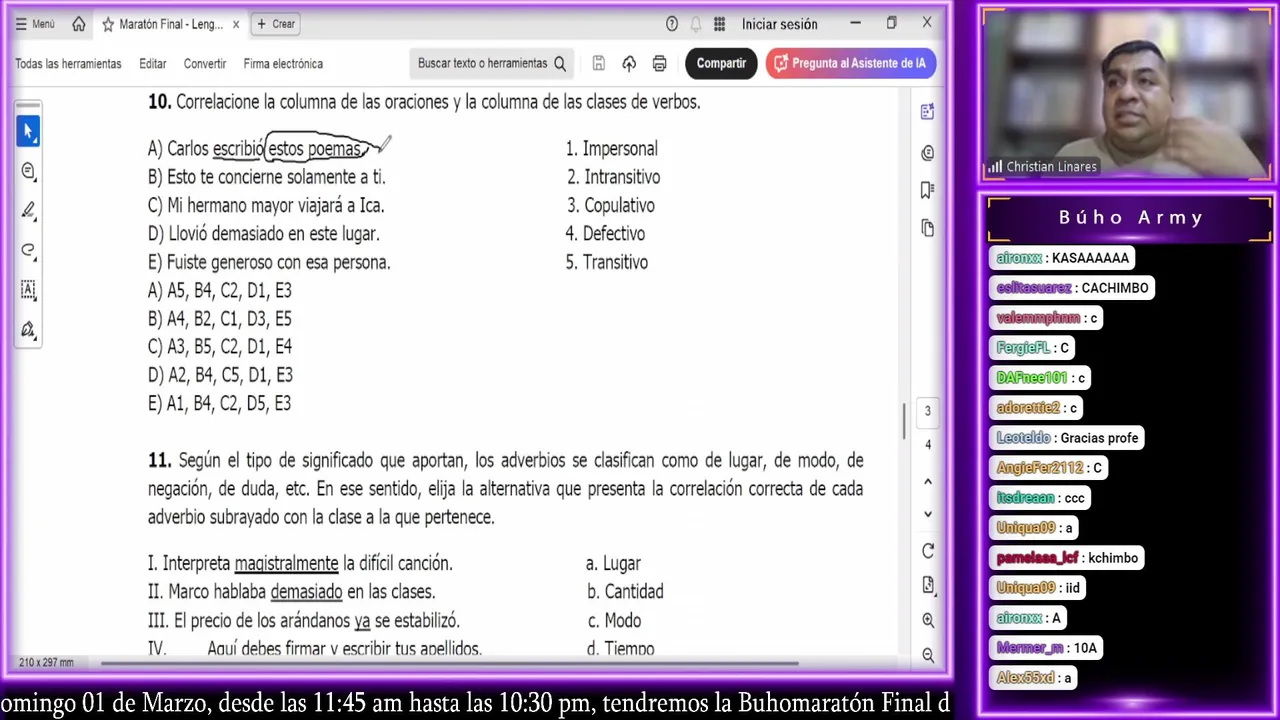The width and height of the screenshot is (1280, 720).
Task: Click the search magnifier icon
Action: click(560, 63)
